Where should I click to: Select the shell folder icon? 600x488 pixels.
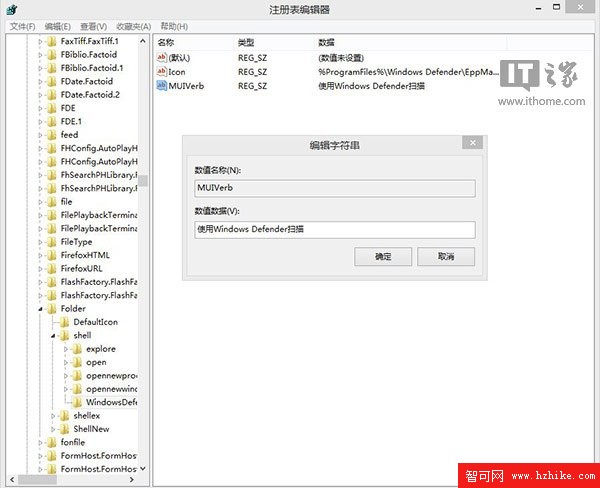[64, 335]
